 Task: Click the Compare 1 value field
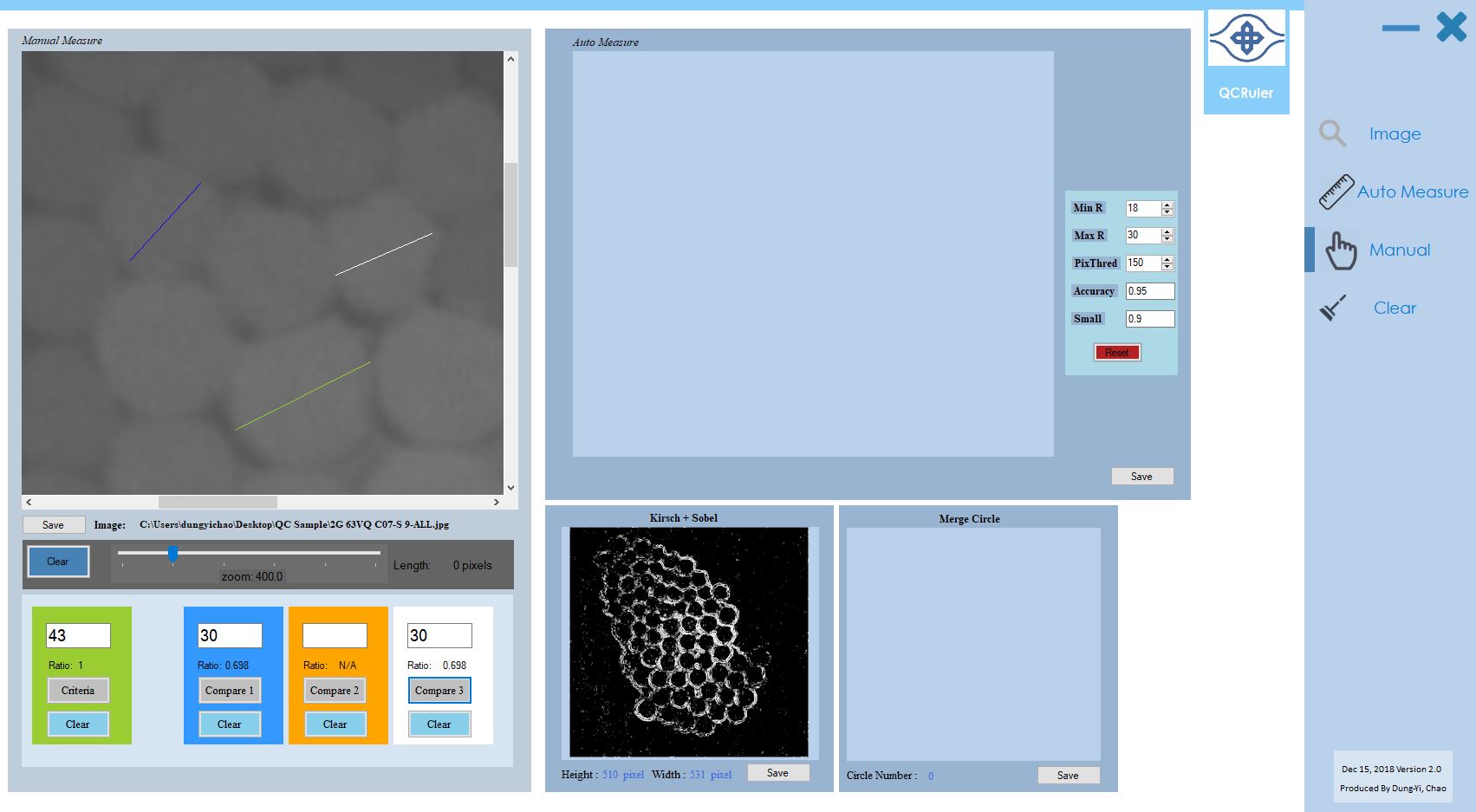[230, 635]
